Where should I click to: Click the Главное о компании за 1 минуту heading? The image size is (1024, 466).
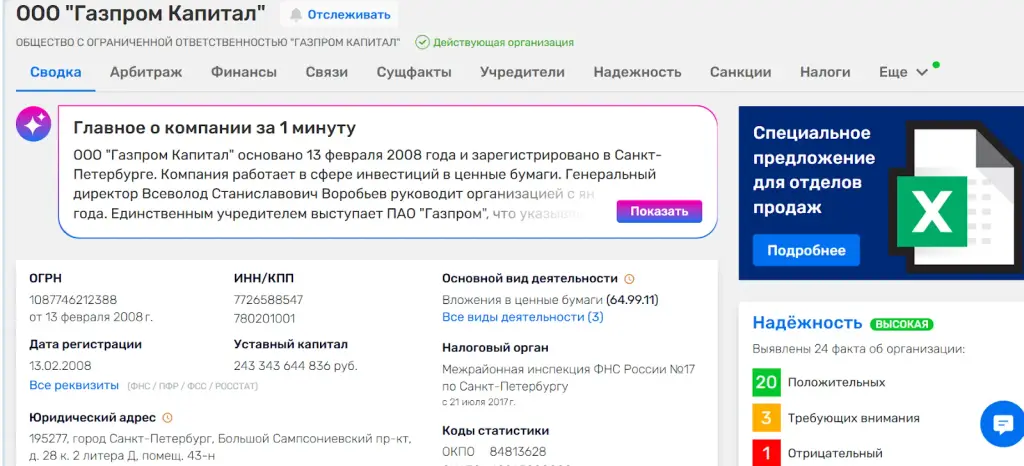215,128
